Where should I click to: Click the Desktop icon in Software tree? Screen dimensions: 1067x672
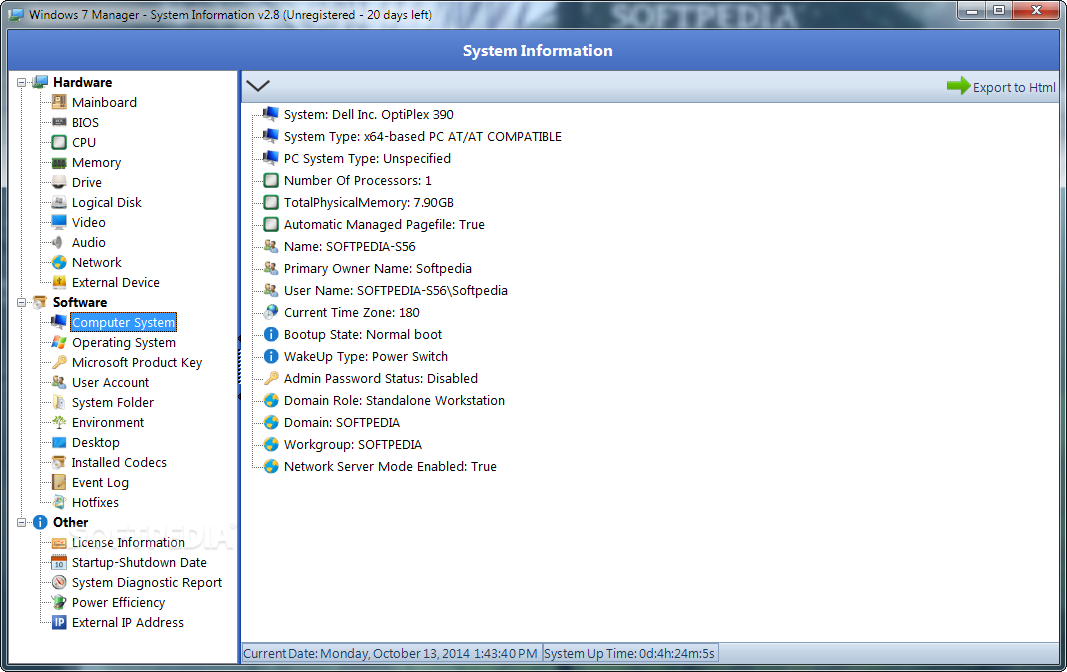(x=59, y=443)
